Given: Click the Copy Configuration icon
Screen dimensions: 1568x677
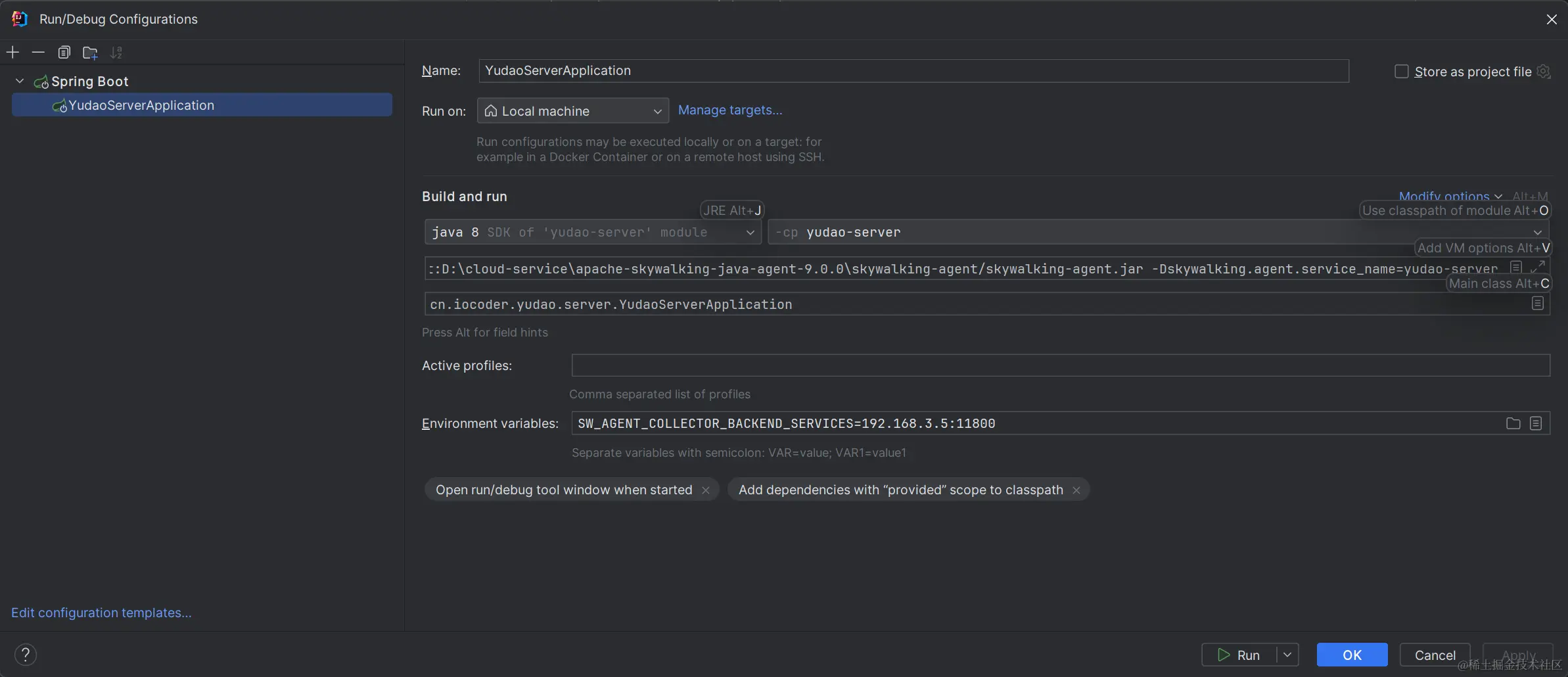Looking at the screenshot, I should point(64,53).
